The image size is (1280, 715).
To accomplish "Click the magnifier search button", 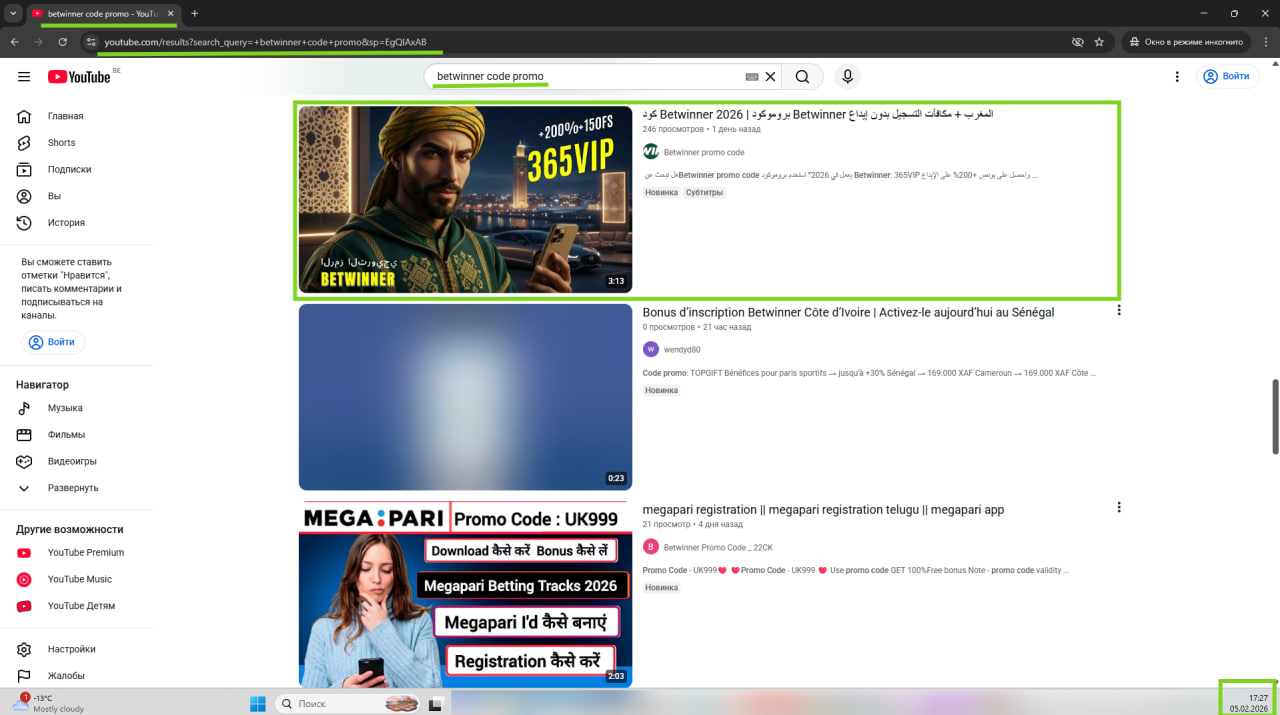I will (802, 77).
